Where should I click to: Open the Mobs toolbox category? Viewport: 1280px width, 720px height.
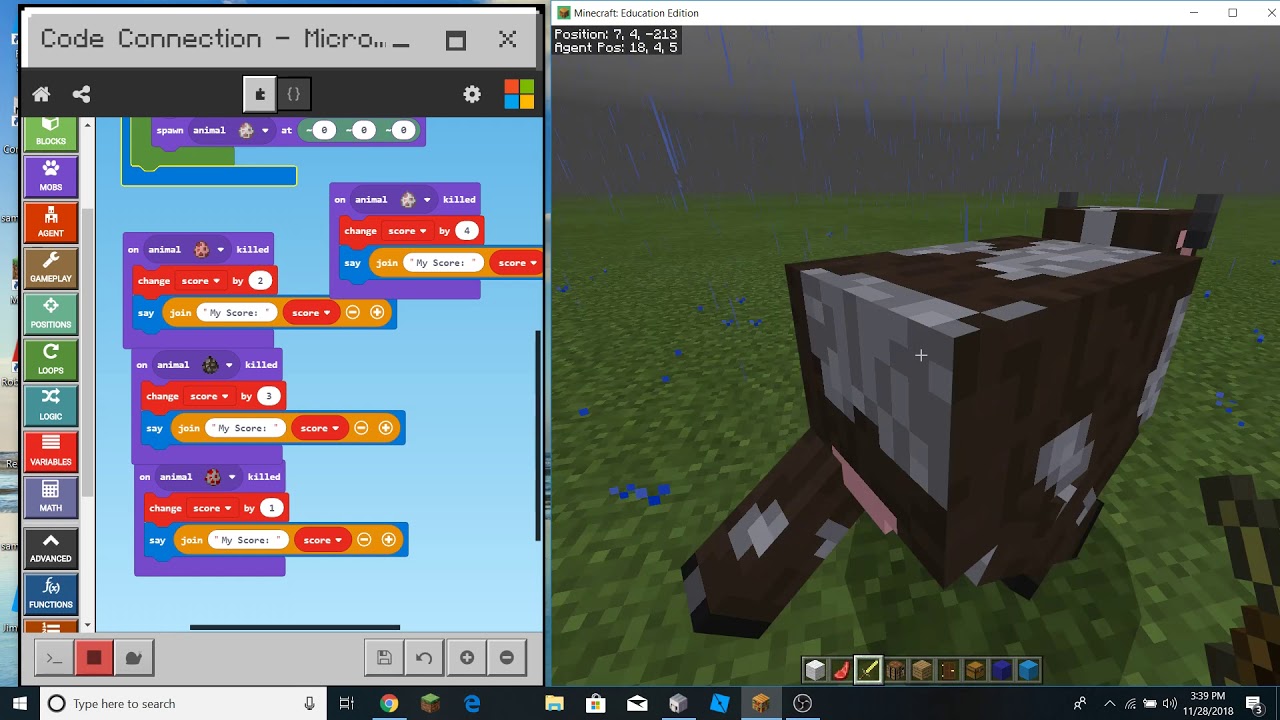[51, 176]
